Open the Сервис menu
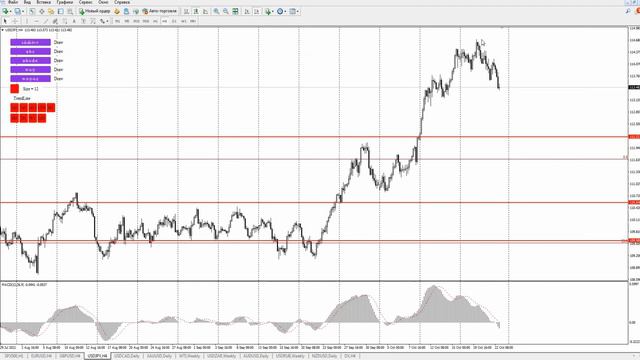The width and height of the screenshot is (640, 360). (x=86, y=2)
